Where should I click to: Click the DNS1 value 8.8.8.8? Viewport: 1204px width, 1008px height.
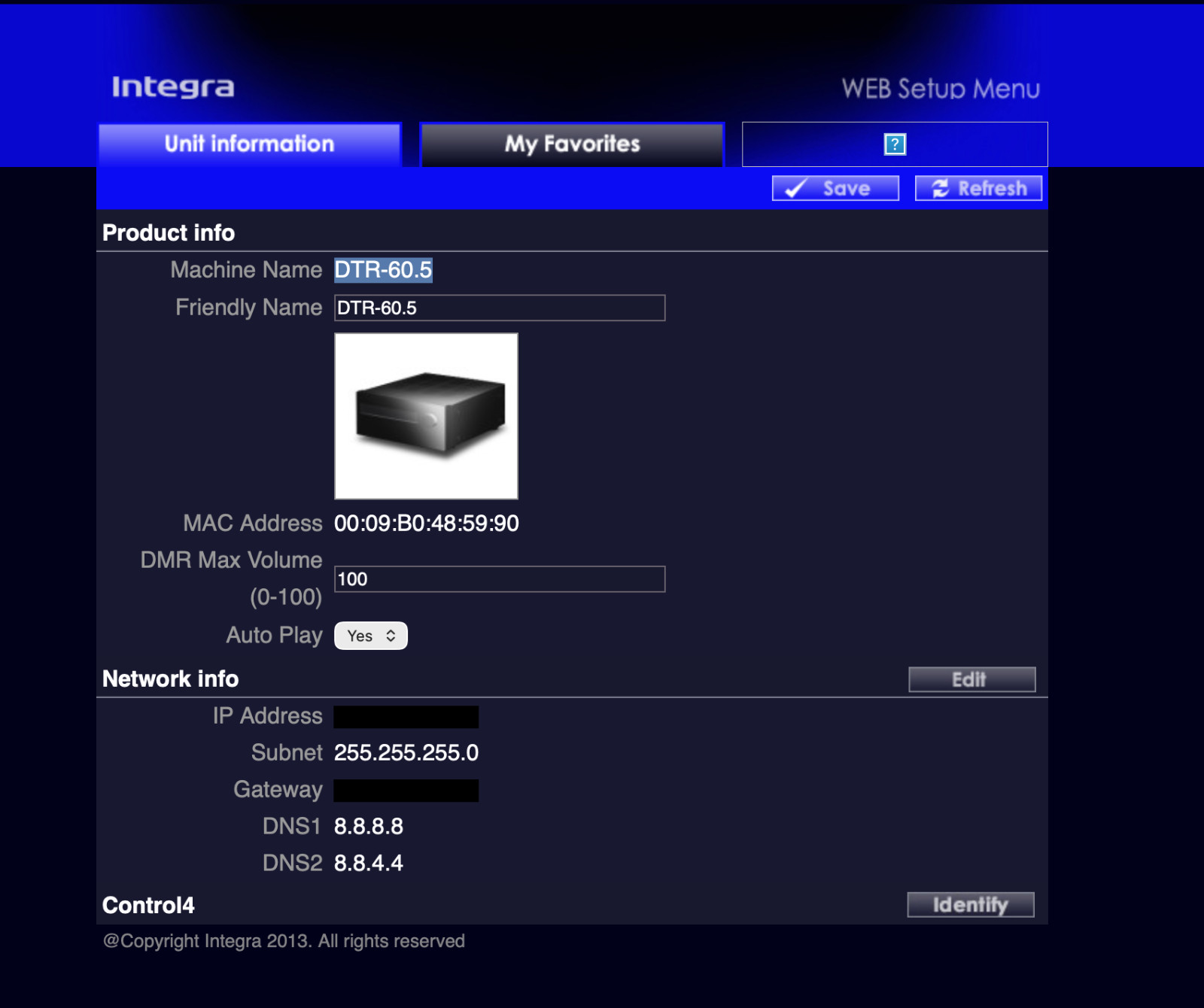pos(369,827)
